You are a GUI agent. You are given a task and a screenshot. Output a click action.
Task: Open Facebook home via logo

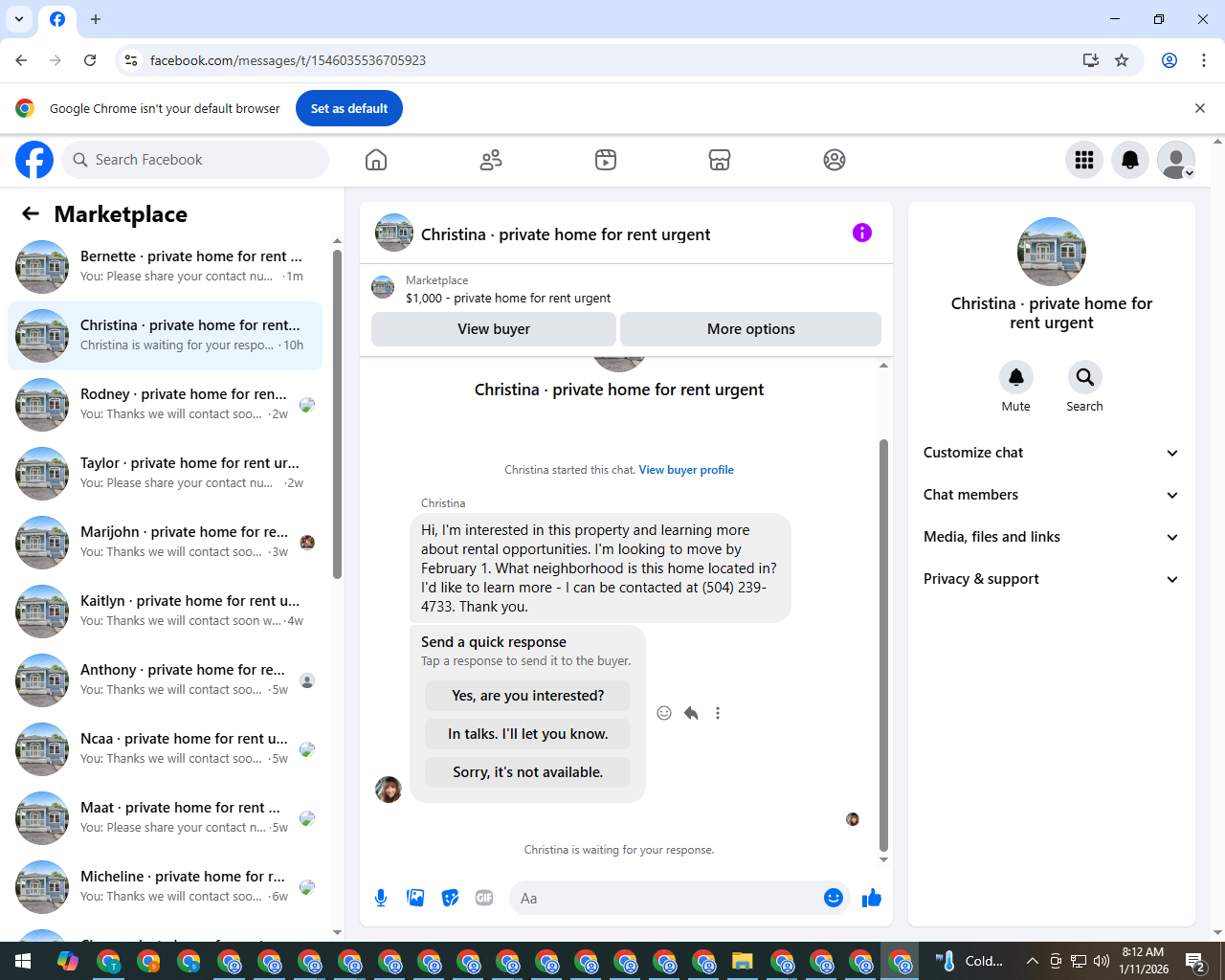click(34, 160)
